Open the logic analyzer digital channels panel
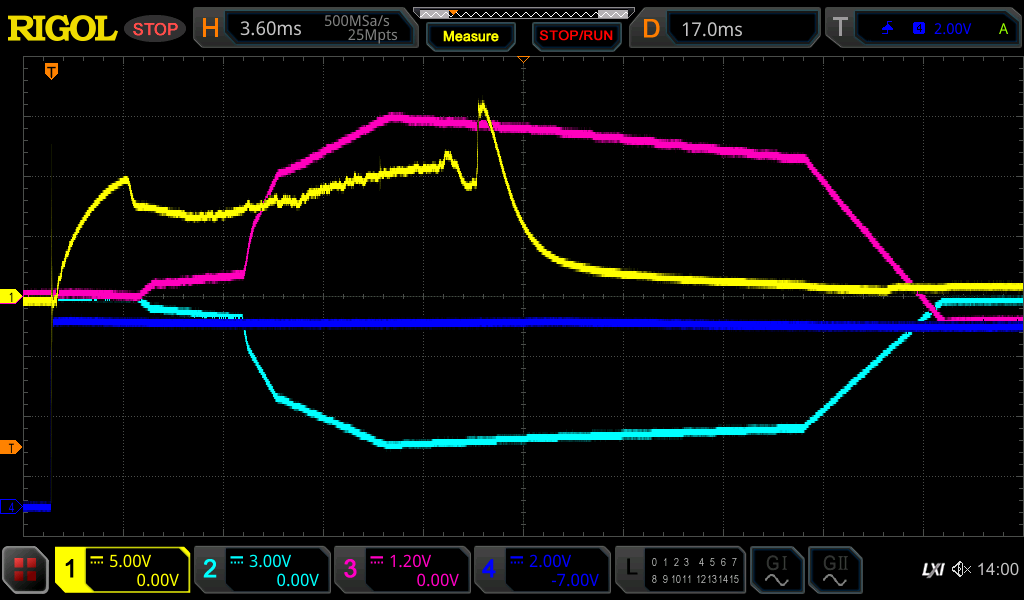This screenshot has width=1024, height=600. point(682,570)
